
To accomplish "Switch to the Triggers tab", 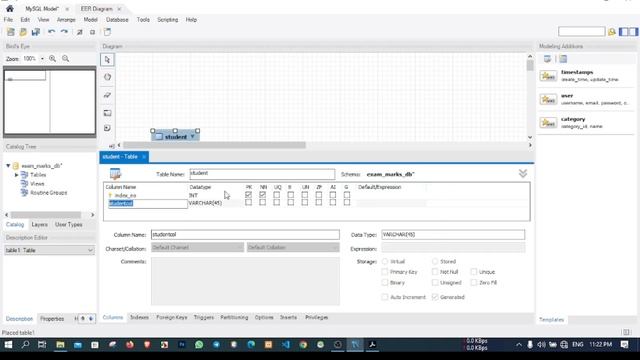I will pos(204,317).
